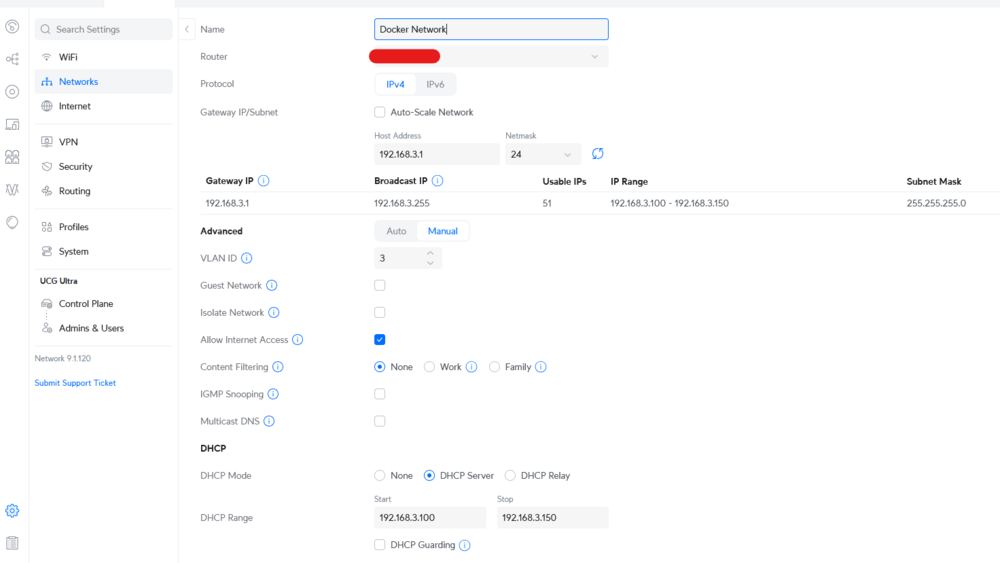
Task: Open System settings
Action: point(103,252)
